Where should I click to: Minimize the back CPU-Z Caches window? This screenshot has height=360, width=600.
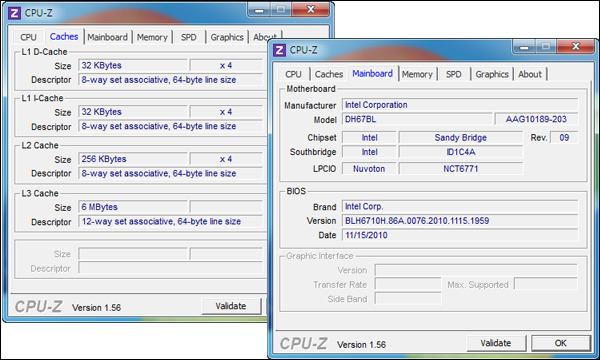point(259,10)
